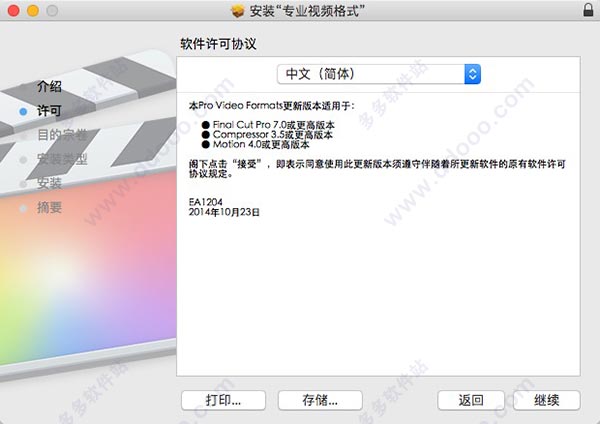
Task: Click the 继续 (Continue) button
Action: [x=546, y=400]
